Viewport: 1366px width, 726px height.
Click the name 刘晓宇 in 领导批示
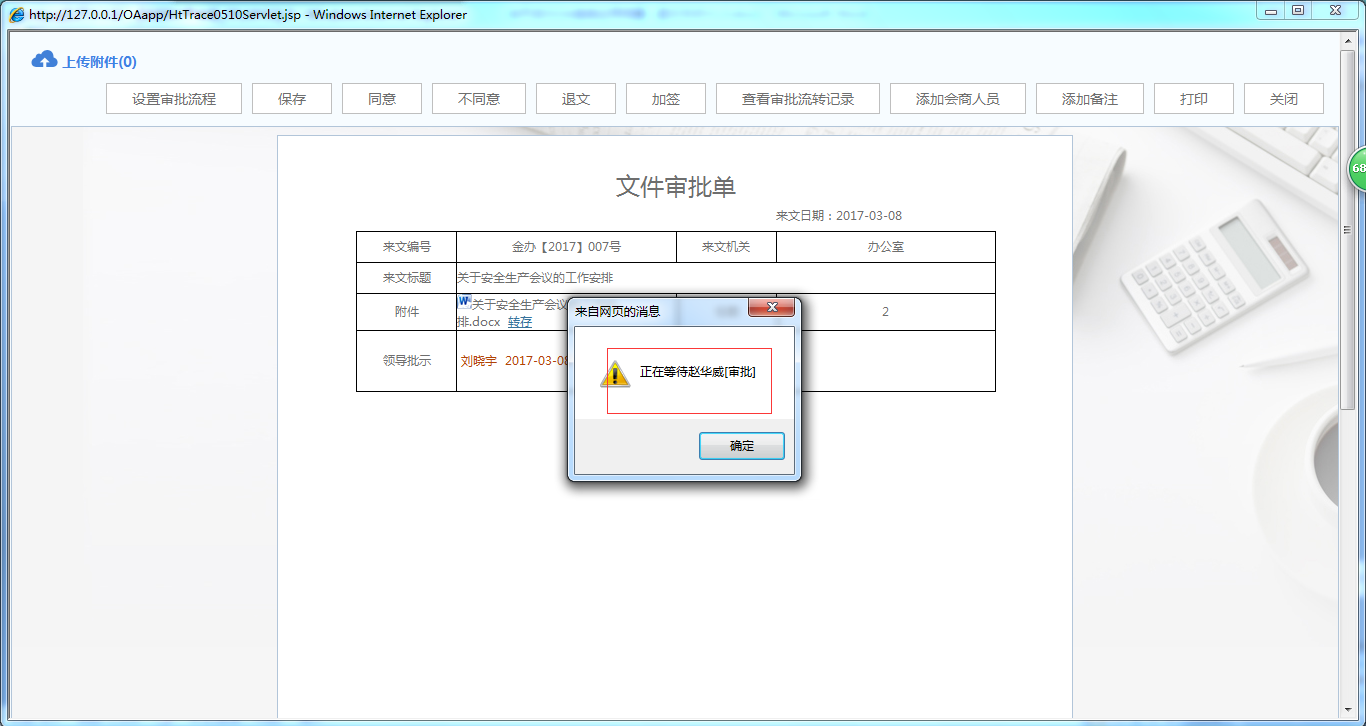(x=479, y=361)
